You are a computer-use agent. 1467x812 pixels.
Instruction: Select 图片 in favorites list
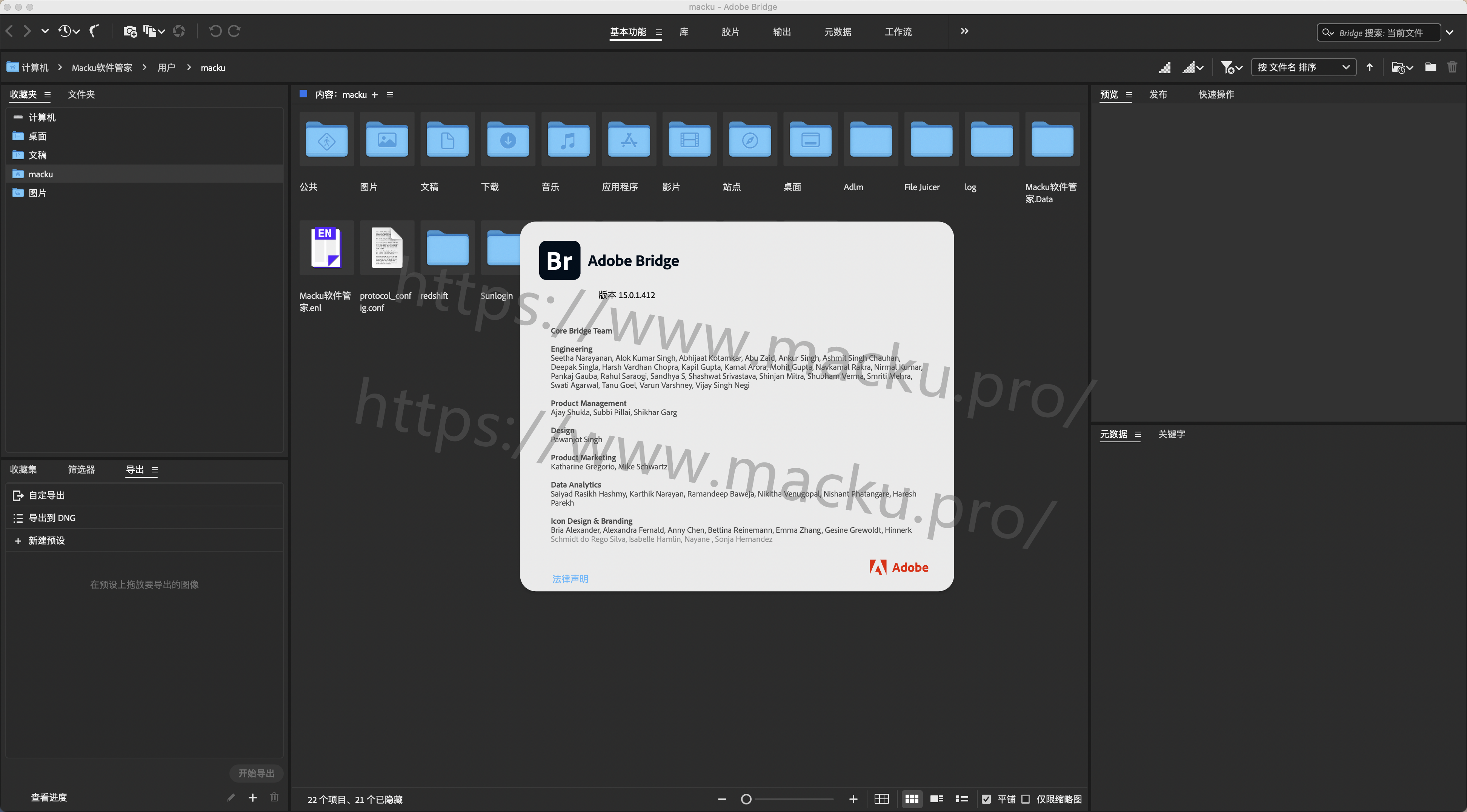coord(145,193)
